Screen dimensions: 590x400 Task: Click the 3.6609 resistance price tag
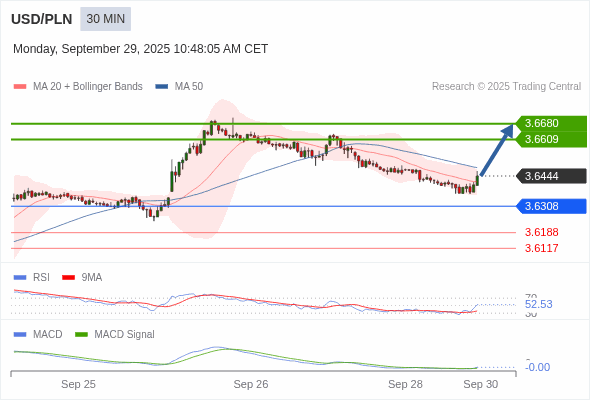(x=552, y=139)
